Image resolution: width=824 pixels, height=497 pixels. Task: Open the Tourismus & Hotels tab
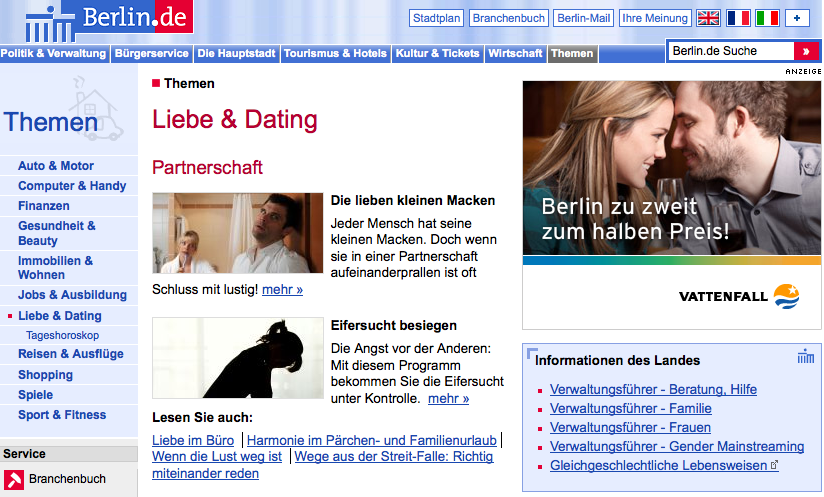(x=335, y=54)
